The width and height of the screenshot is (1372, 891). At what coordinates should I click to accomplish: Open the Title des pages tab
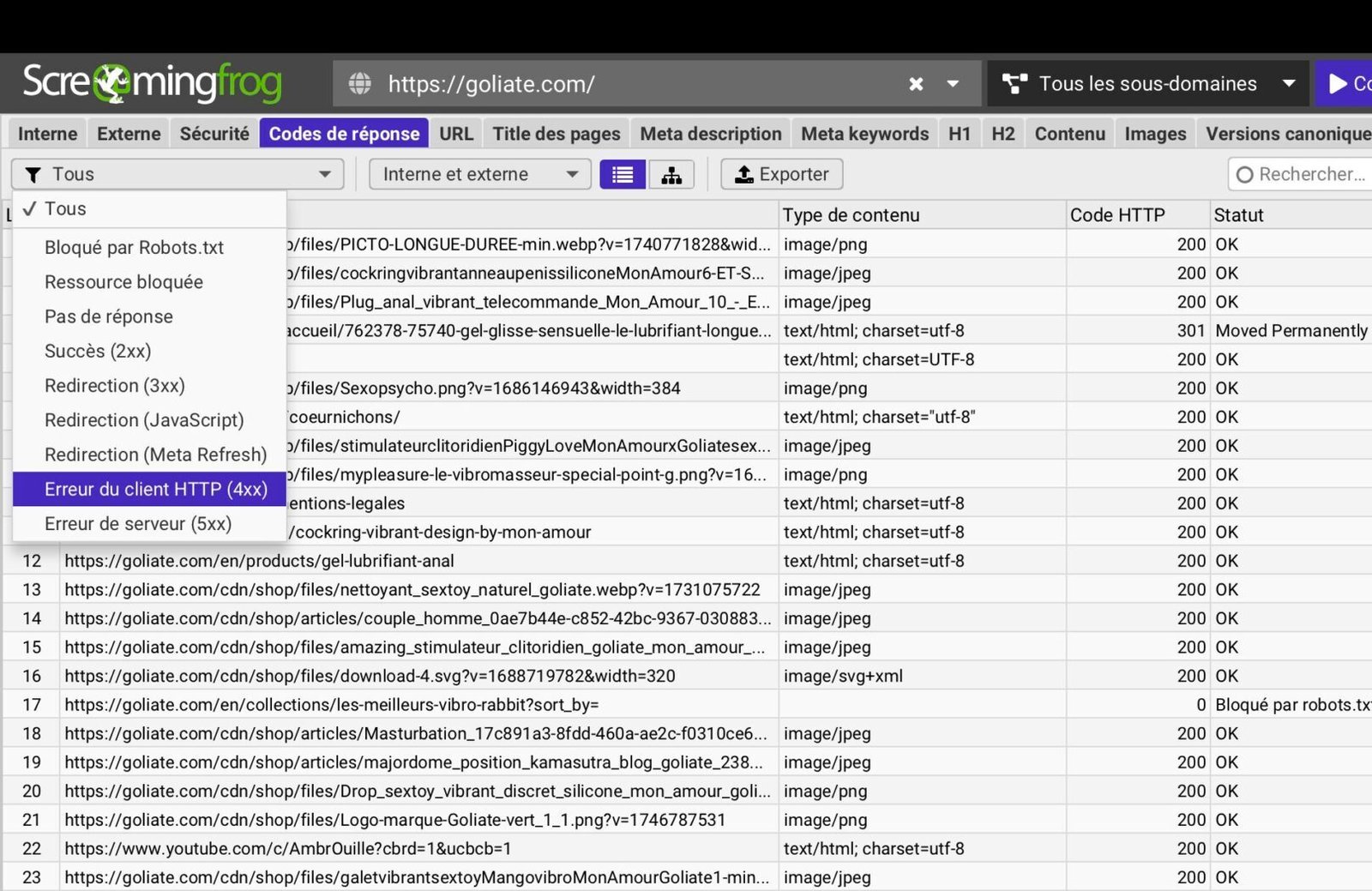click(x=556, y=134)
